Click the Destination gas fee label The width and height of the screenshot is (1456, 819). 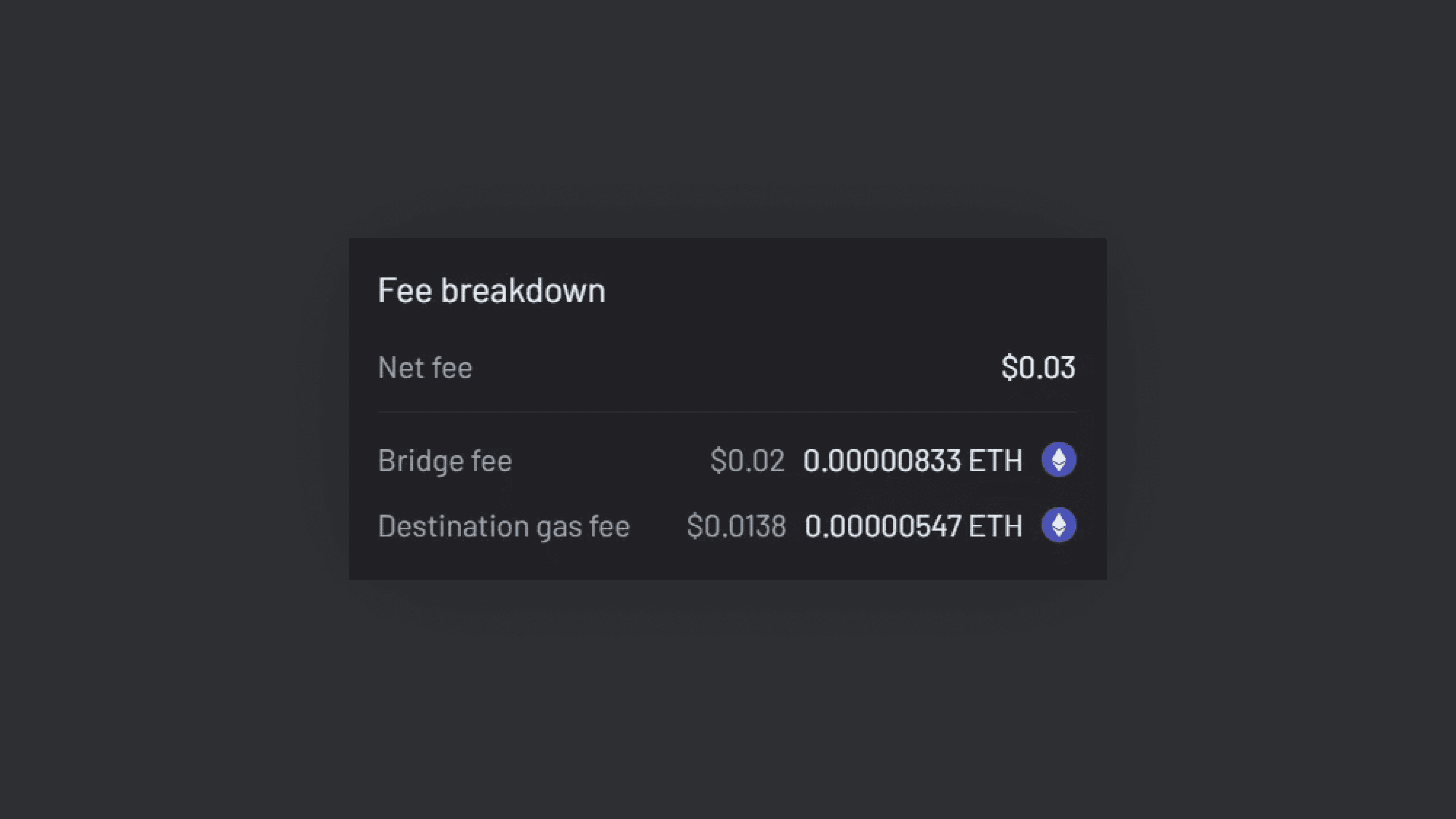point(504,526)
